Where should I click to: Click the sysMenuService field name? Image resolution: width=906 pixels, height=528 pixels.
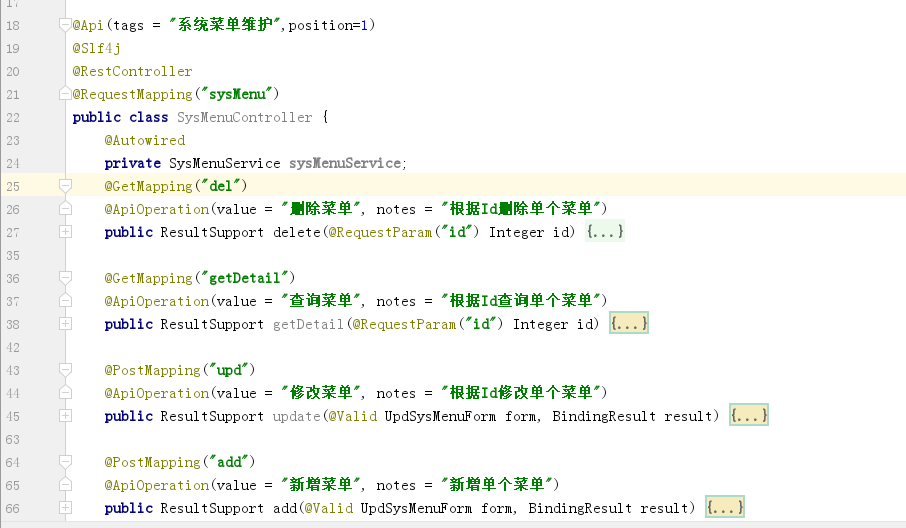tap(345, 163)
